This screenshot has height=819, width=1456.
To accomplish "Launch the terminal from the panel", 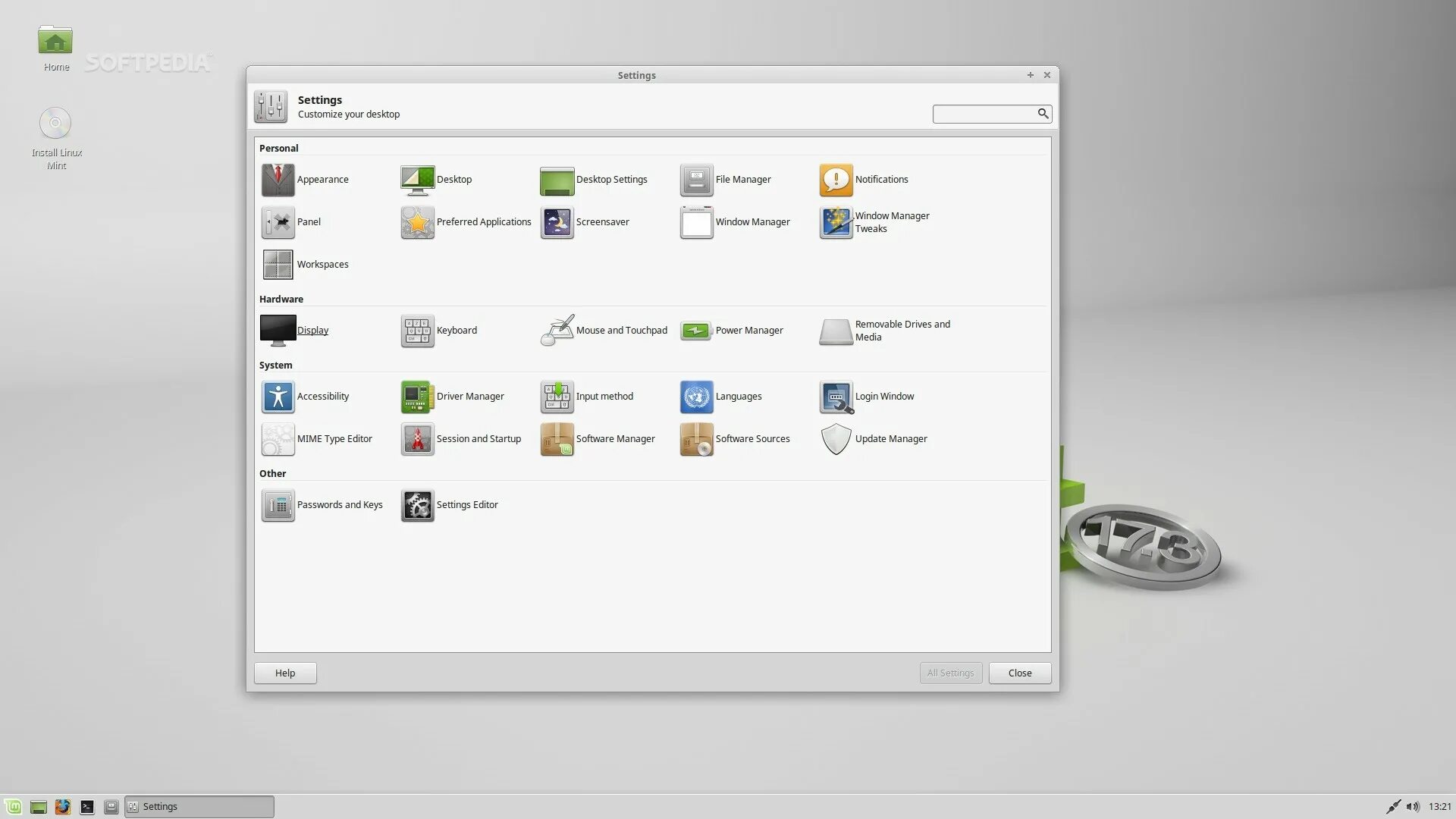I will pos(87,807).
